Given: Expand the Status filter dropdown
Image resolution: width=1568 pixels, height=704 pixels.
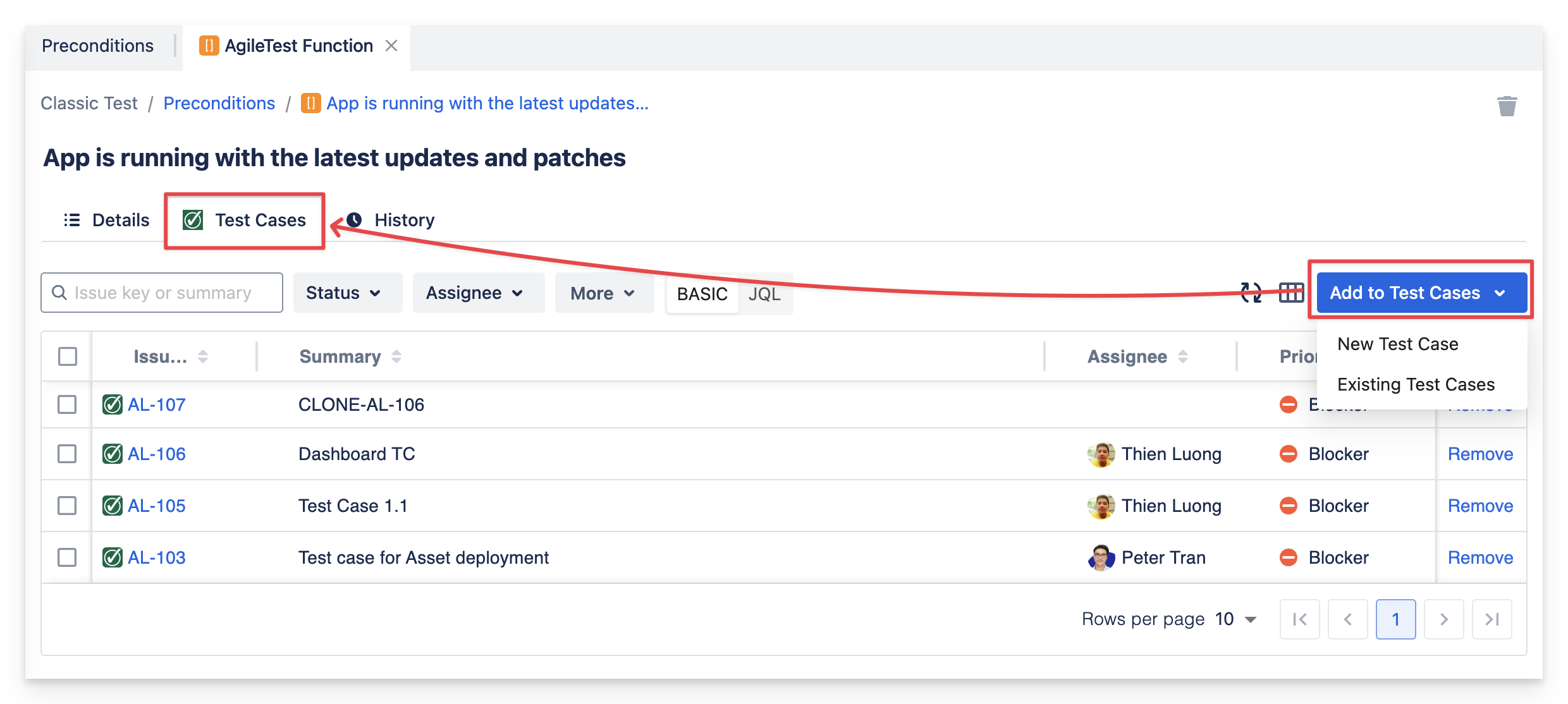Looking at the screenshot, I should tap(347, 293).
